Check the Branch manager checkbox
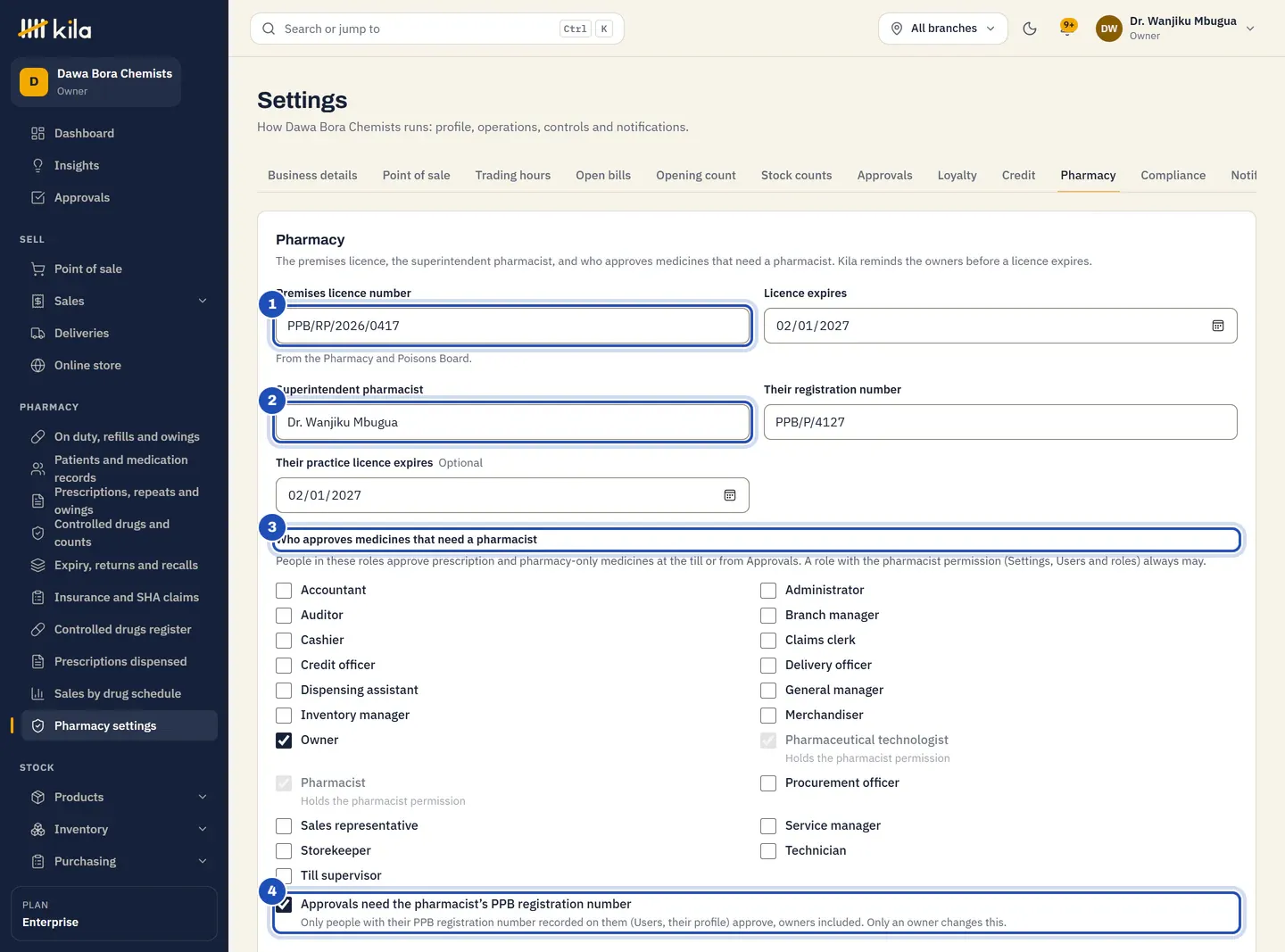1285x952 pixels. (x=768, y=616)
